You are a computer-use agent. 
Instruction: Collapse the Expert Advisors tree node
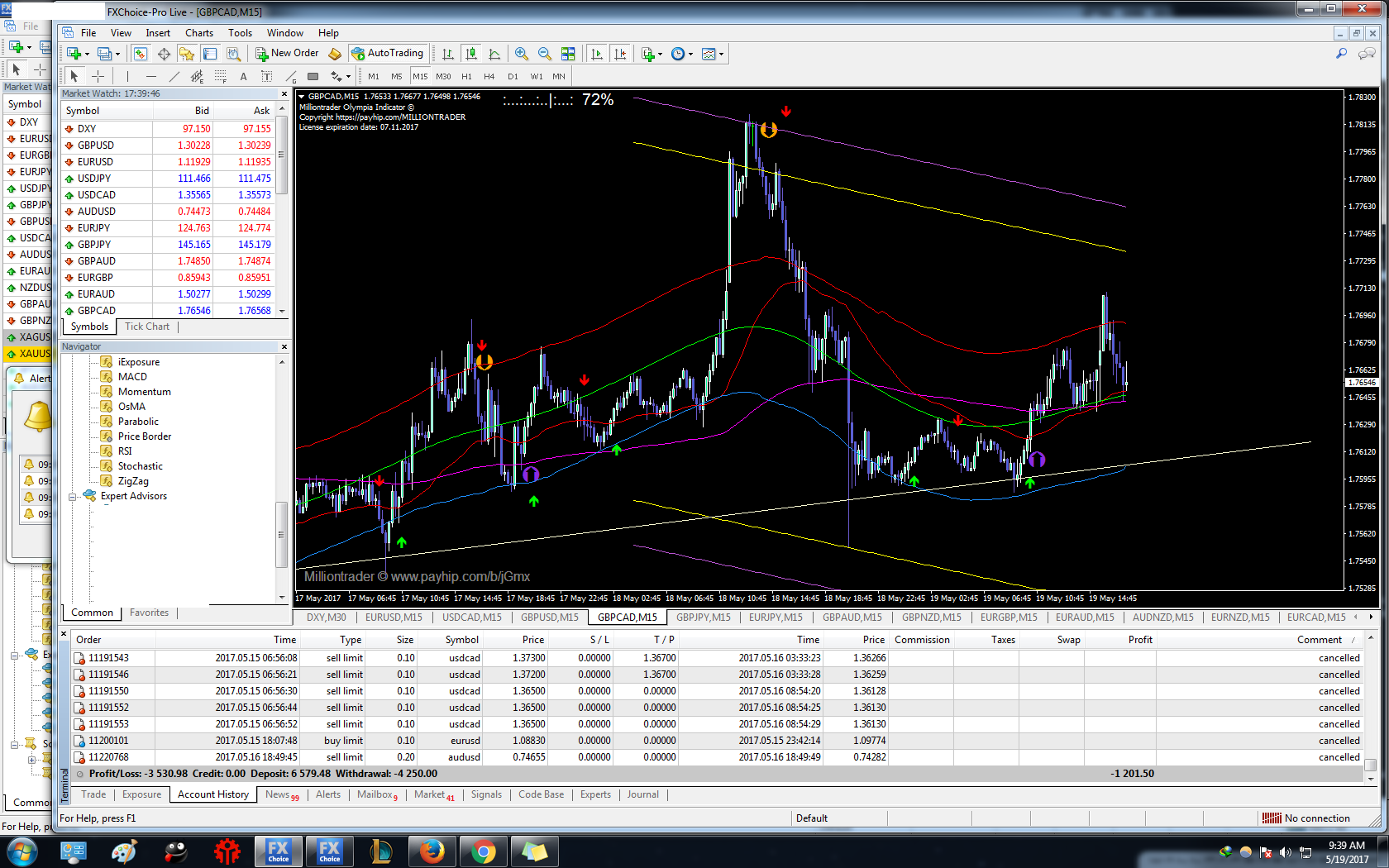73,497
